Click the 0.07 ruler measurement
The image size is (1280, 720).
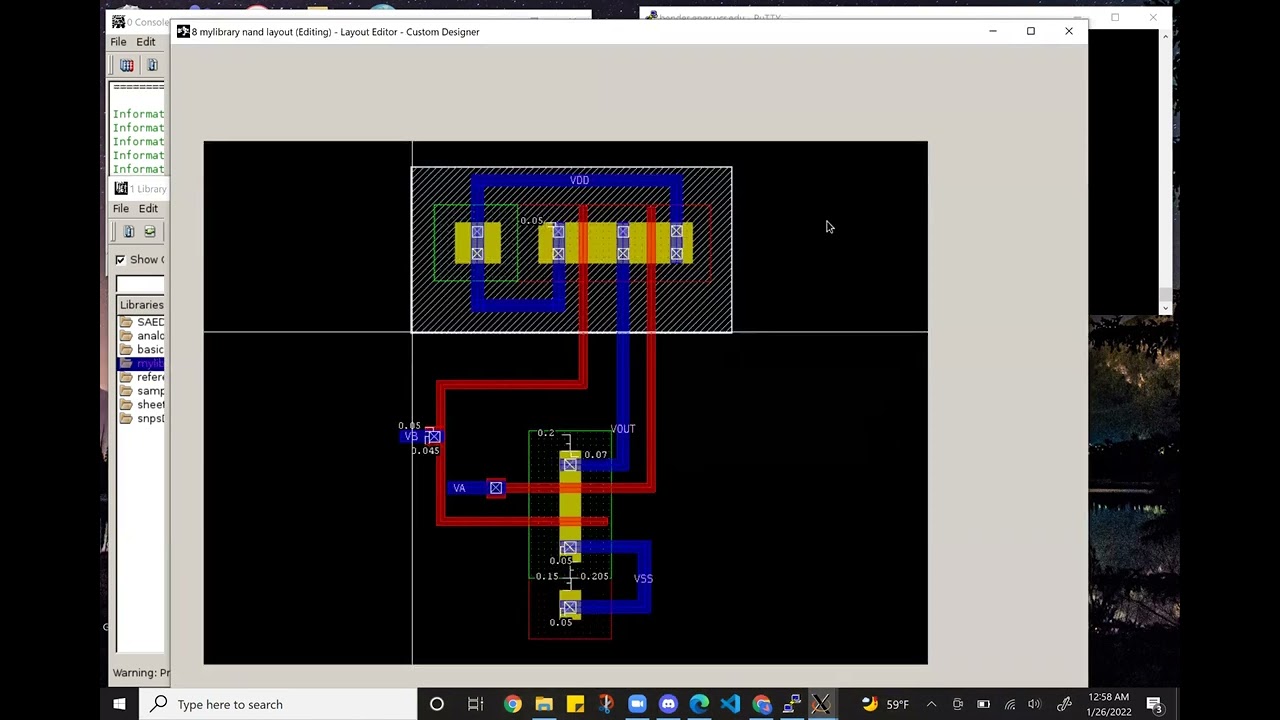[x=595, y=455]
